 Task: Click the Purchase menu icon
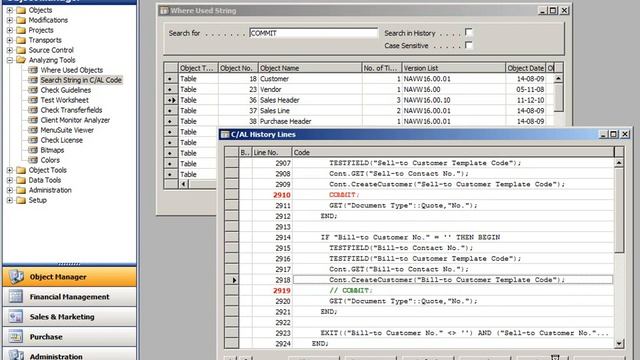(x=16, y=337)
